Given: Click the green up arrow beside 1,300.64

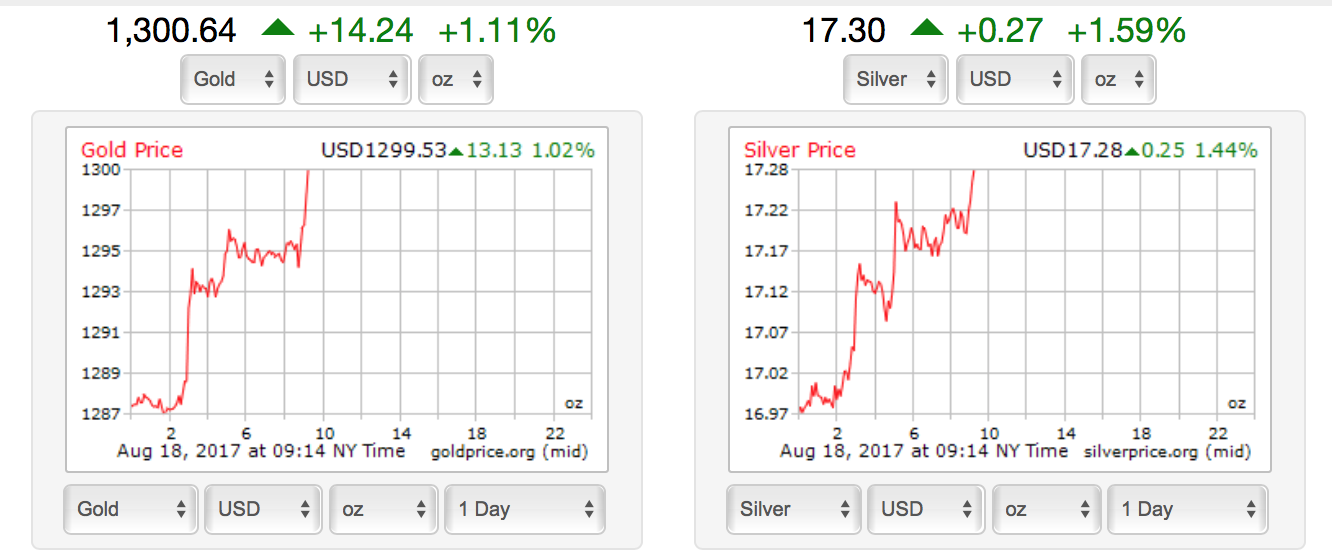Looking at the screenshot, I should coord(278,30).
